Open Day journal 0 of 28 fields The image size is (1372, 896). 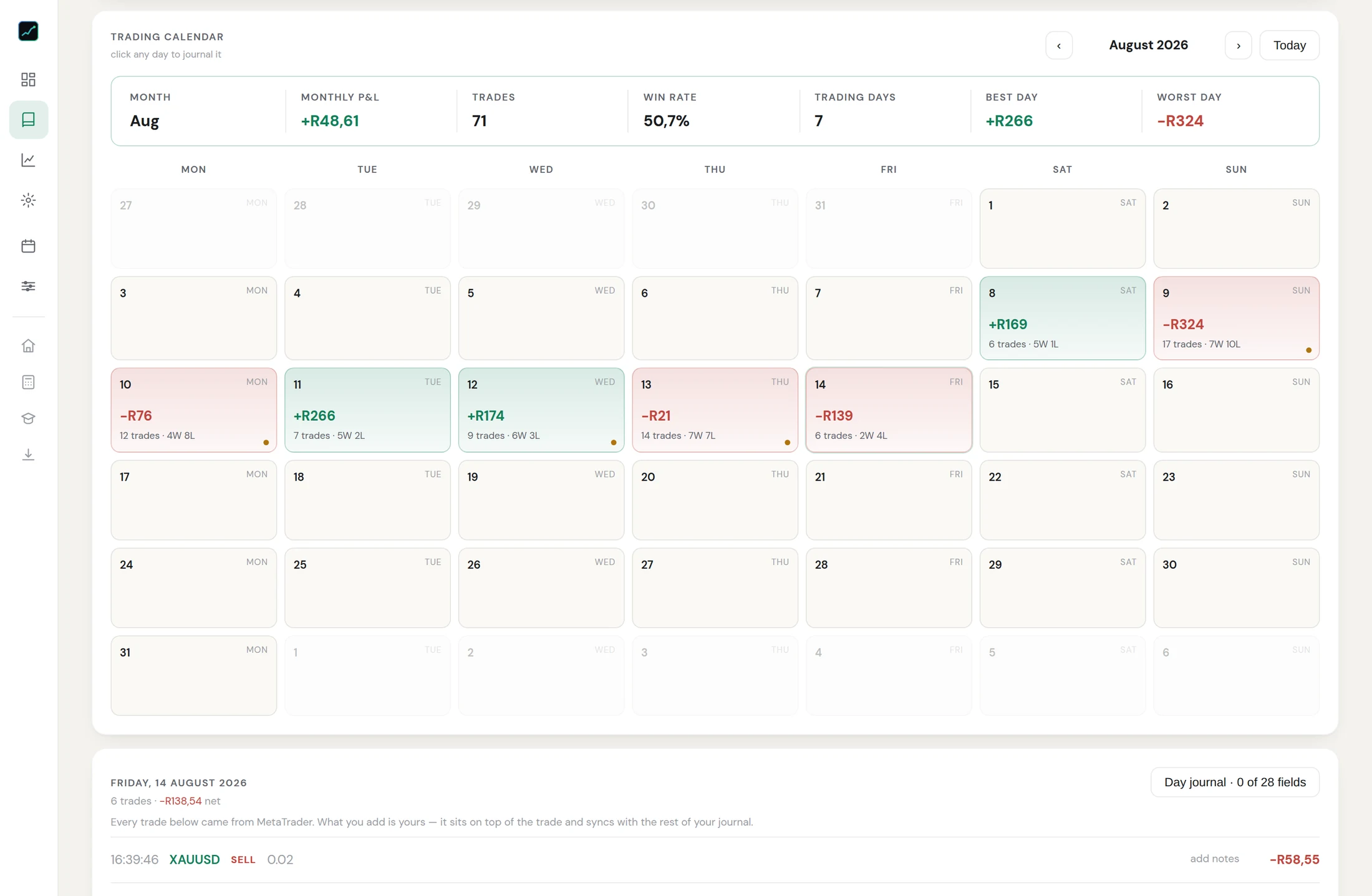pyautogui.click(x=1235, y=782)
